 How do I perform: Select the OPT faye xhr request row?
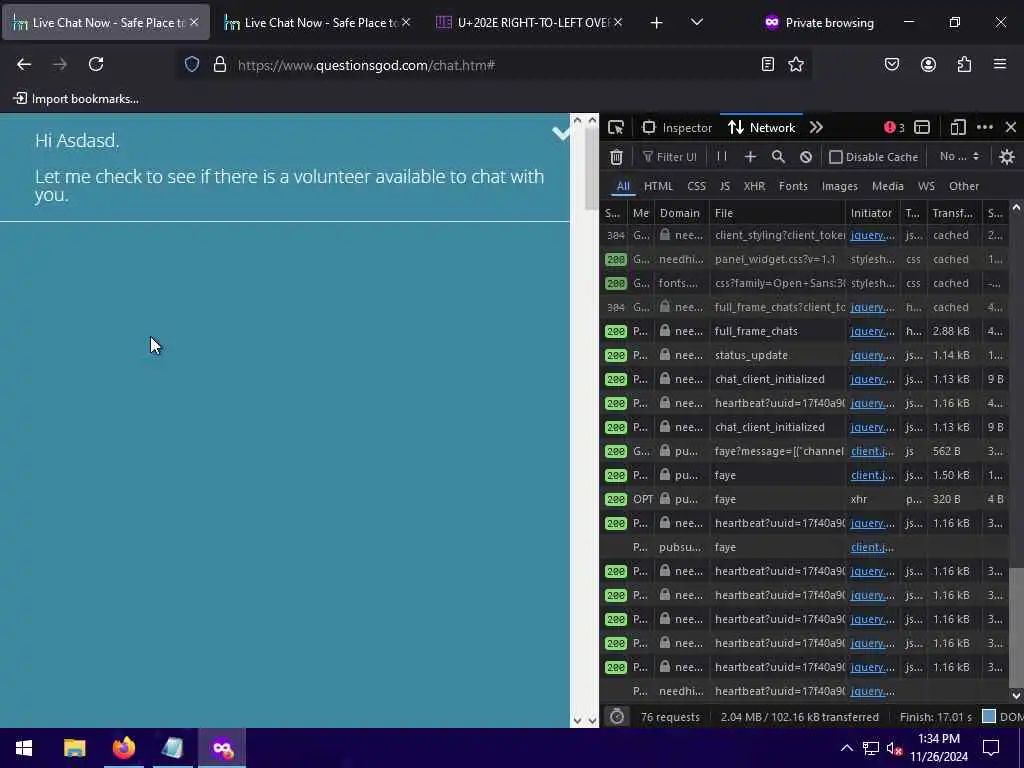coord(805,499)
